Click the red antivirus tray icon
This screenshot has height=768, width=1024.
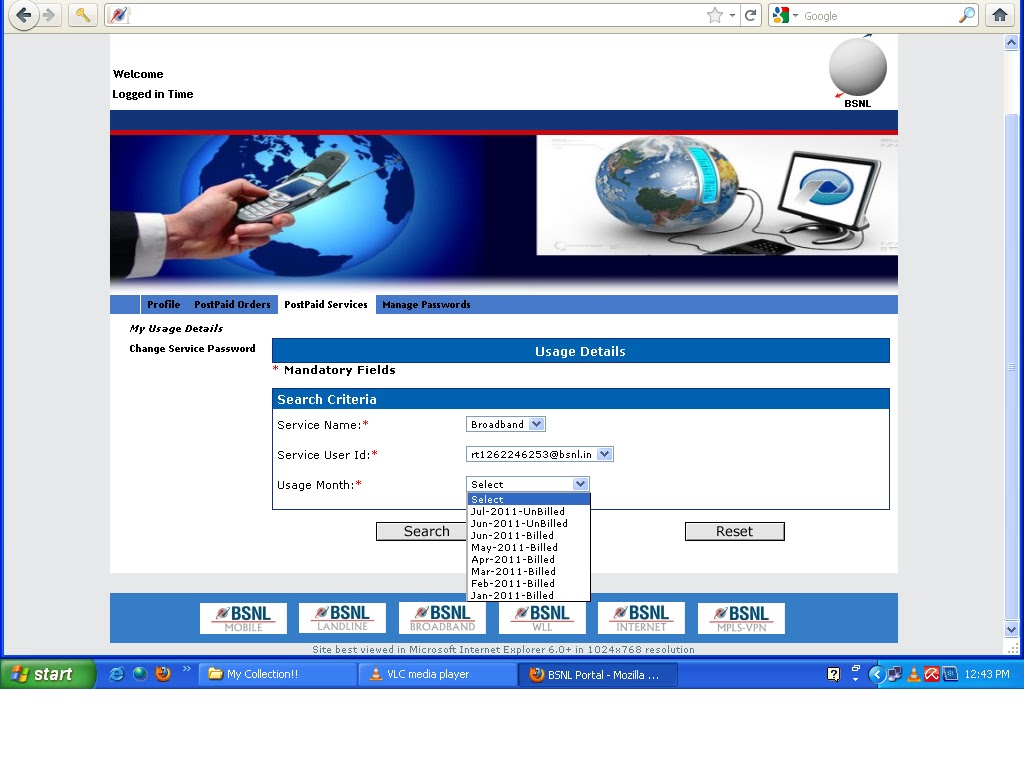pyautogui.click(x=932, y=674)
